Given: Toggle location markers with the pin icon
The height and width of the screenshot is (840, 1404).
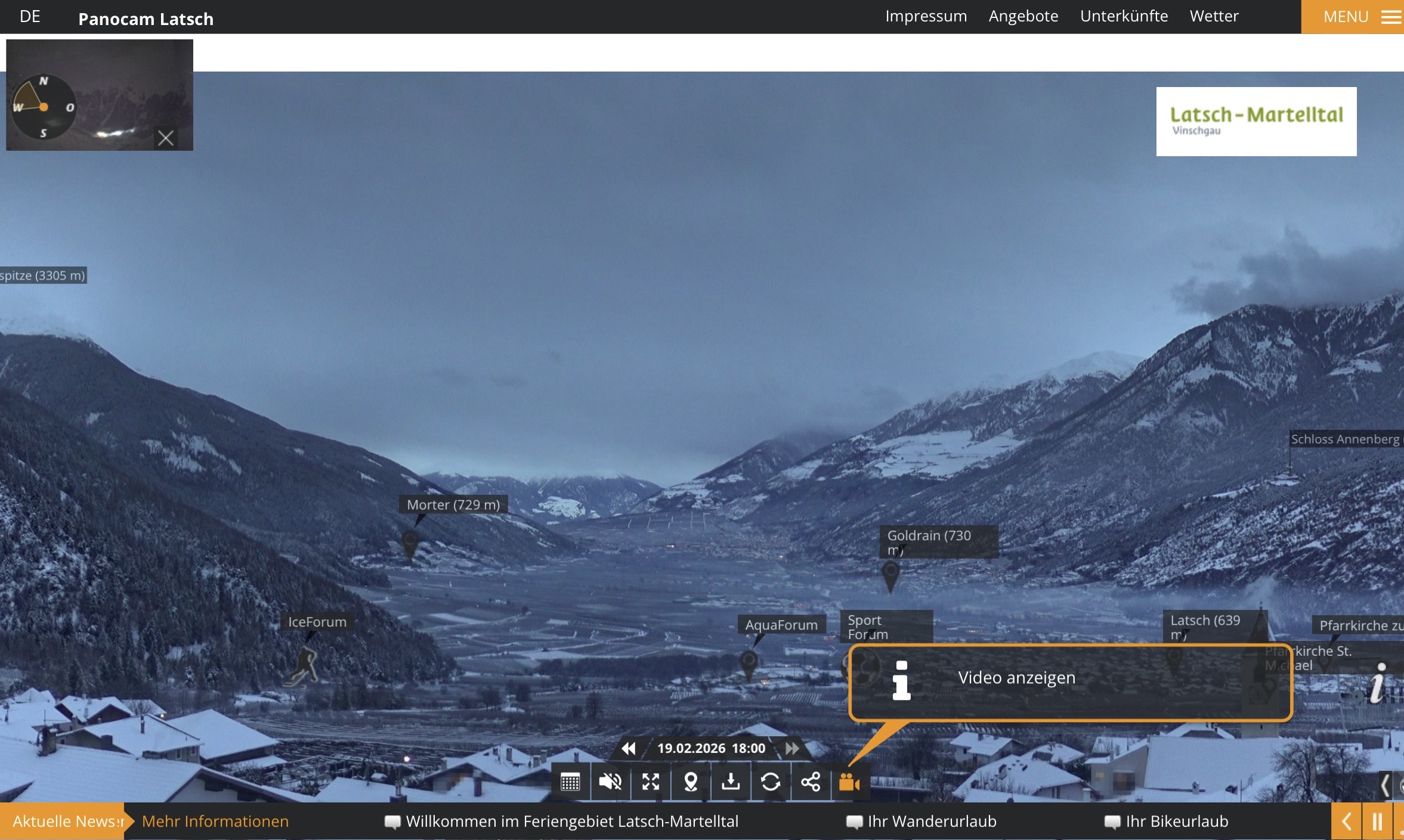Looking at the screenshot, I should coord(691,782).
